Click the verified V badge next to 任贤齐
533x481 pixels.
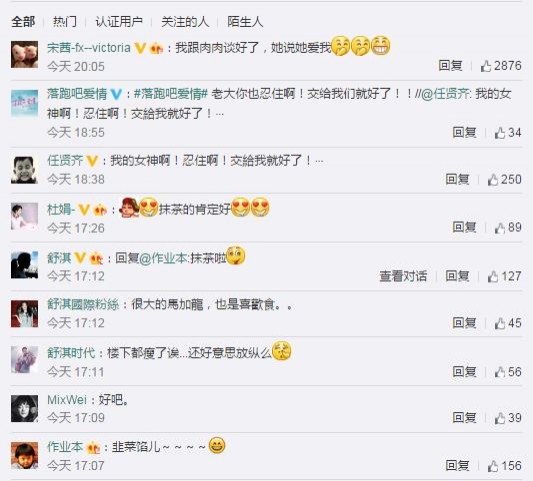coord(92,160)
